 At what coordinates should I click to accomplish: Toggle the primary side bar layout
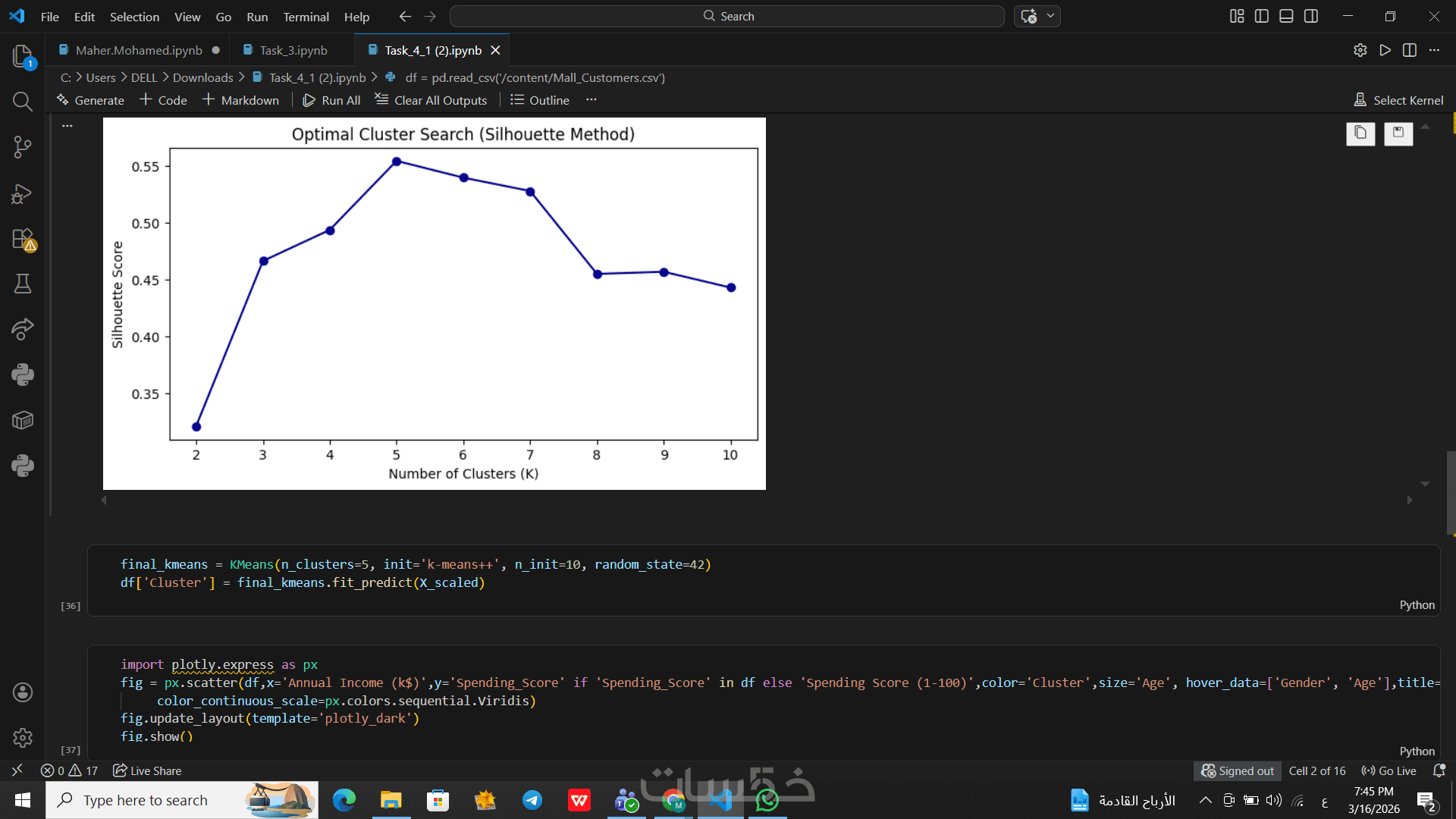point(1262,16)
